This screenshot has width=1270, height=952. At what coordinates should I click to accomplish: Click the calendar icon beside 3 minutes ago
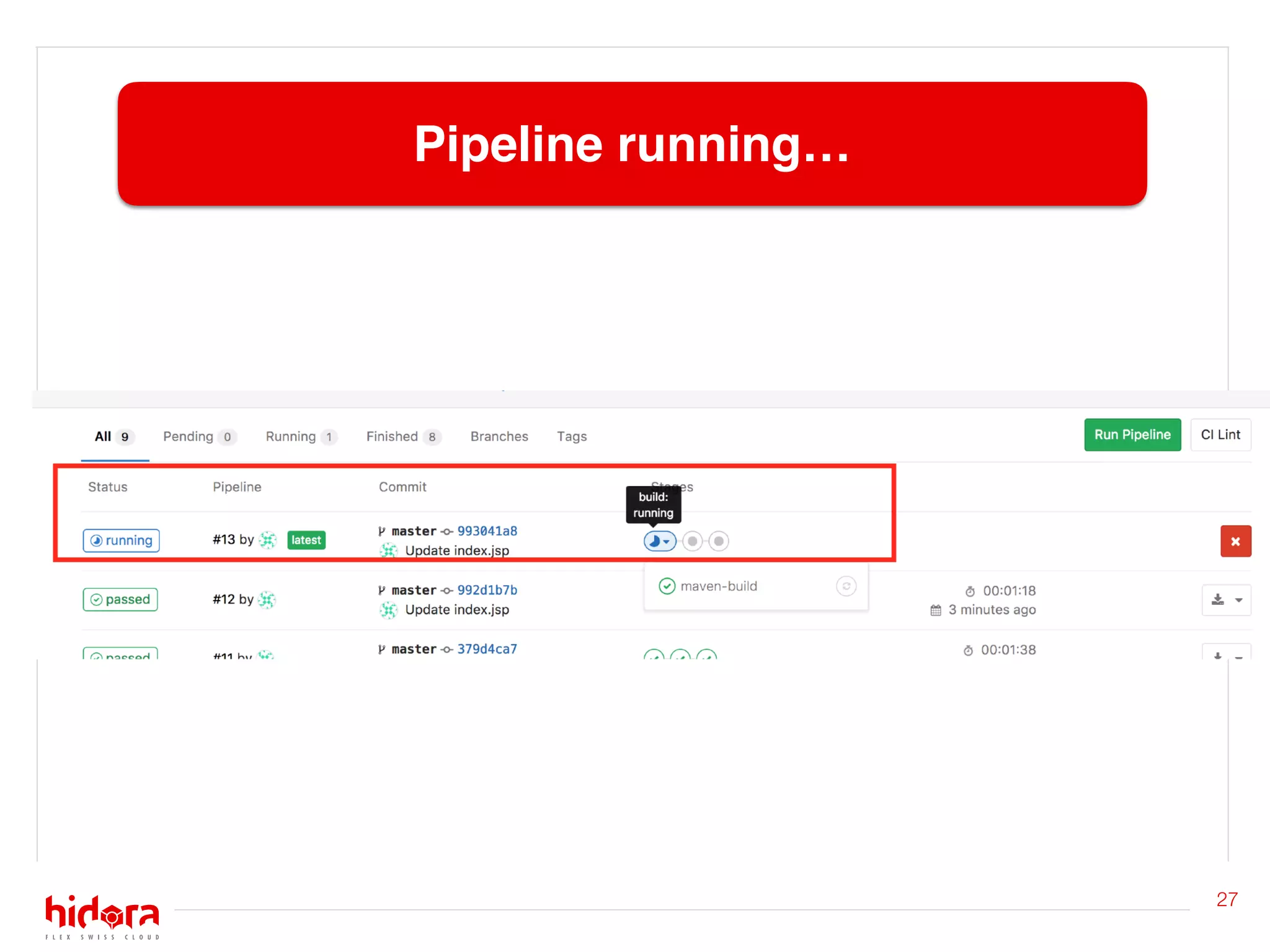(936, 610)
